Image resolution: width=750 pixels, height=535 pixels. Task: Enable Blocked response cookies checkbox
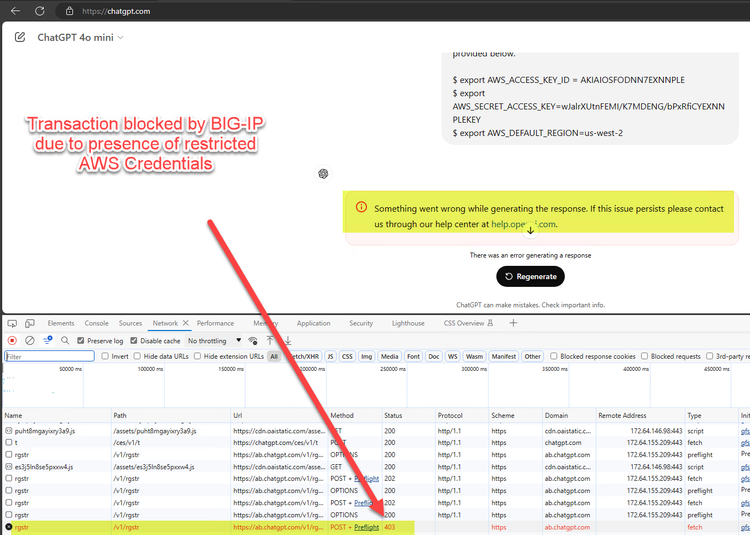(553, 356)
